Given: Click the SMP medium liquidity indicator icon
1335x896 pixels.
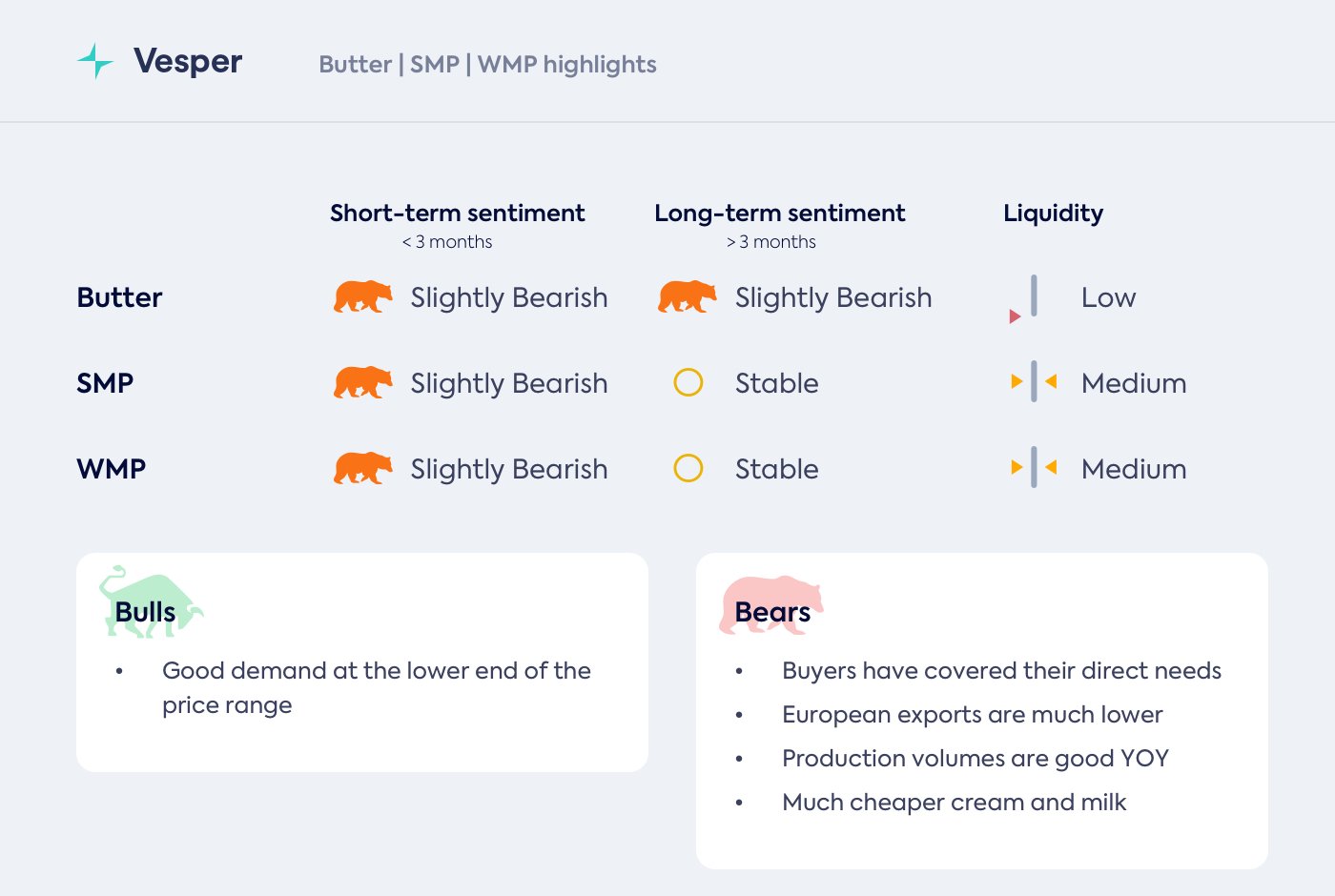Looking at the screenshot, I should 1034,383.
